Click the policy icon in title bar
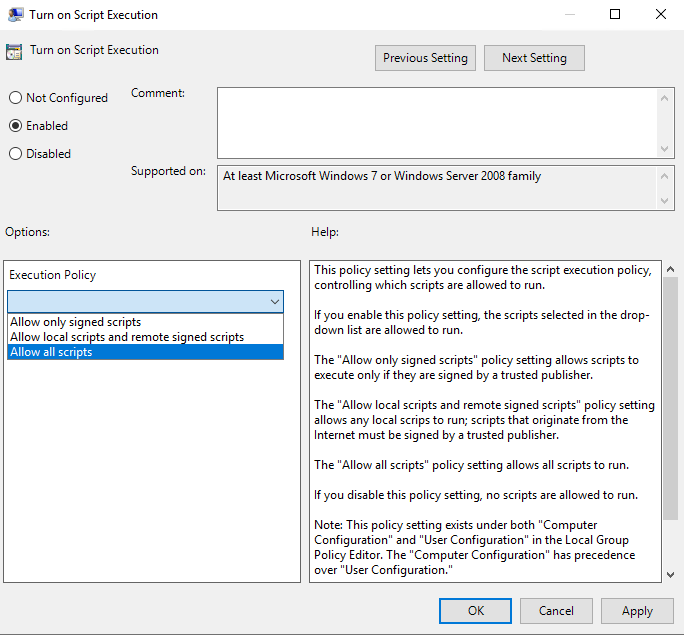Screen dimensions: 684x636 (16, 15)
